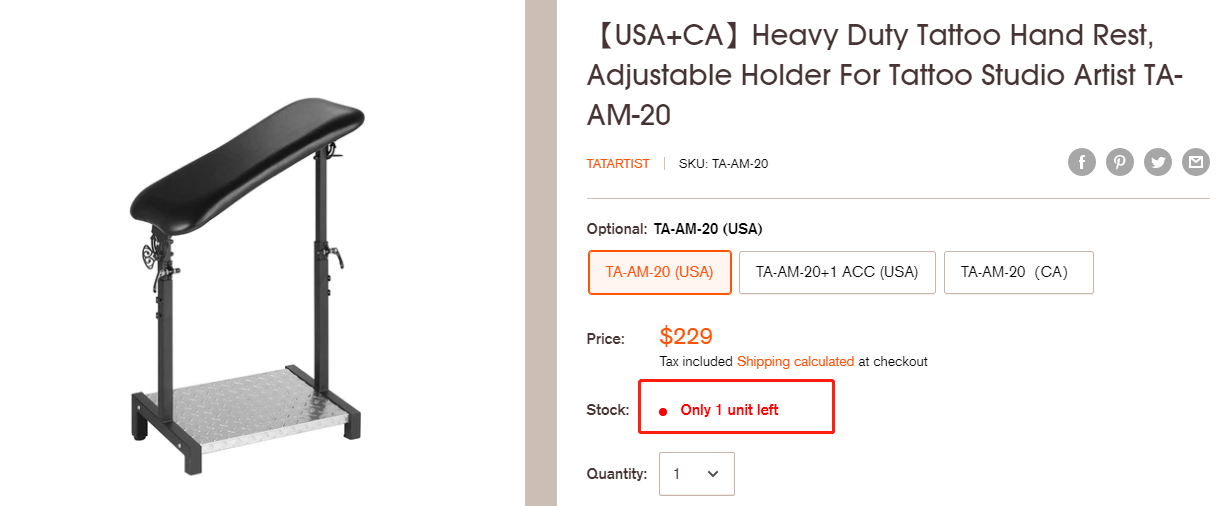The width and height of the screenshot is (1232, 506).
Task: Click the Only 1 unit left message
Action: click(x=729, y=410)
